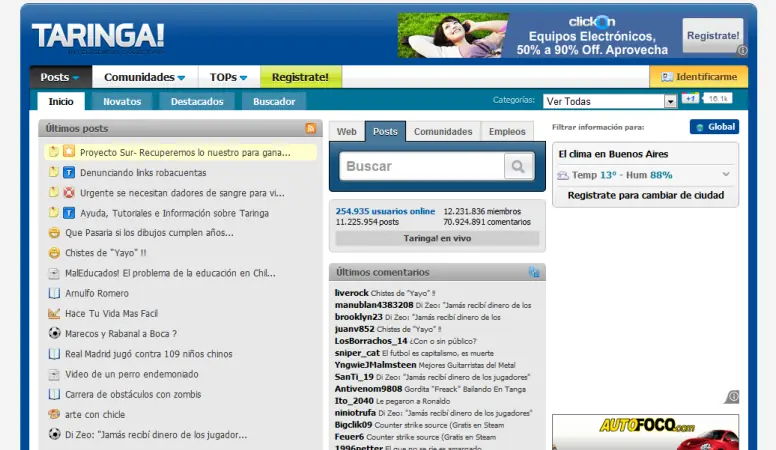Click the weather cloud icon next to Temp
Screen dimensions: 776x450
point(563,175)
